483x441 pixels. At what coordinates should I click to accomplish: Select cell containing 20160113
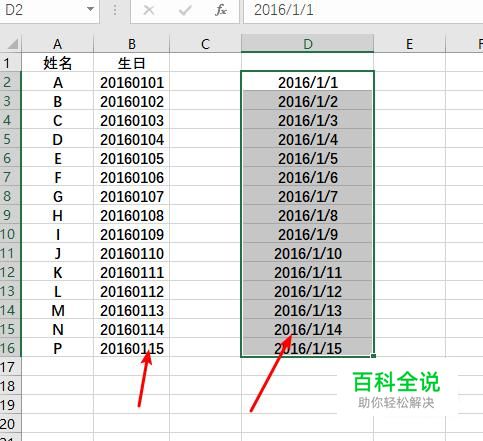[x=132, y=310]
